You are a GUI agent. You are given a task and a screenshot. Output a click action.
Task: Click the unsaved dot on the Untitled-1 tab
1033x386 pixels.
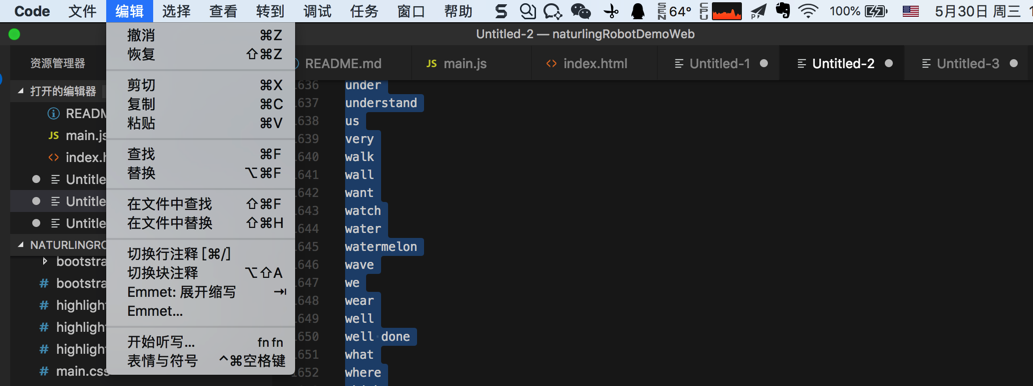point(764,63)
